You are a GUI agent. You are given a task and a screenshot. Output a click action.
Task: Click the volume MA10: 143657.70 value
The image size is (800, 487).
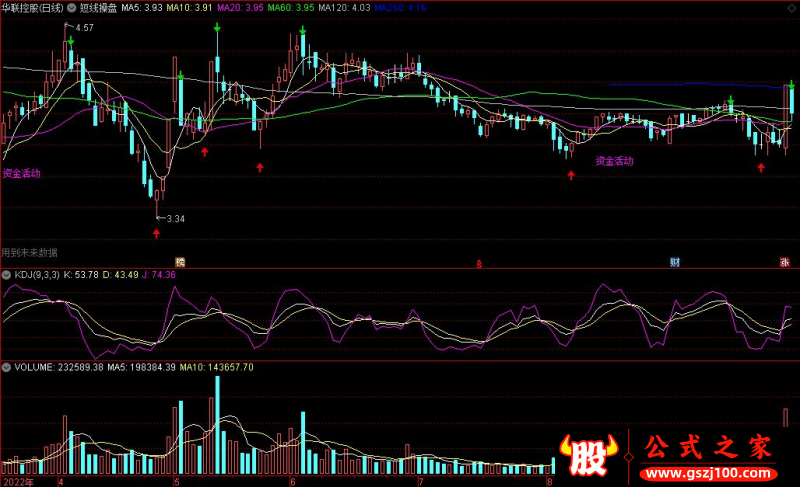pyautogui.click(x=216, y=367)
